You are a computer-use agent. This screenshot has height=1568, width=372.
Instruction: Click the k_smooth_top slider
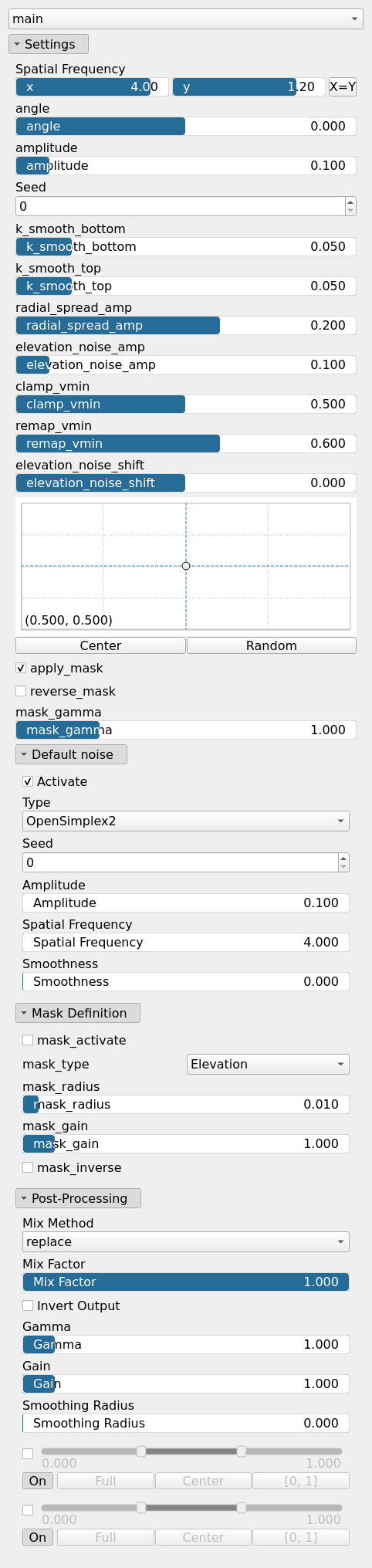click(186, 286)
